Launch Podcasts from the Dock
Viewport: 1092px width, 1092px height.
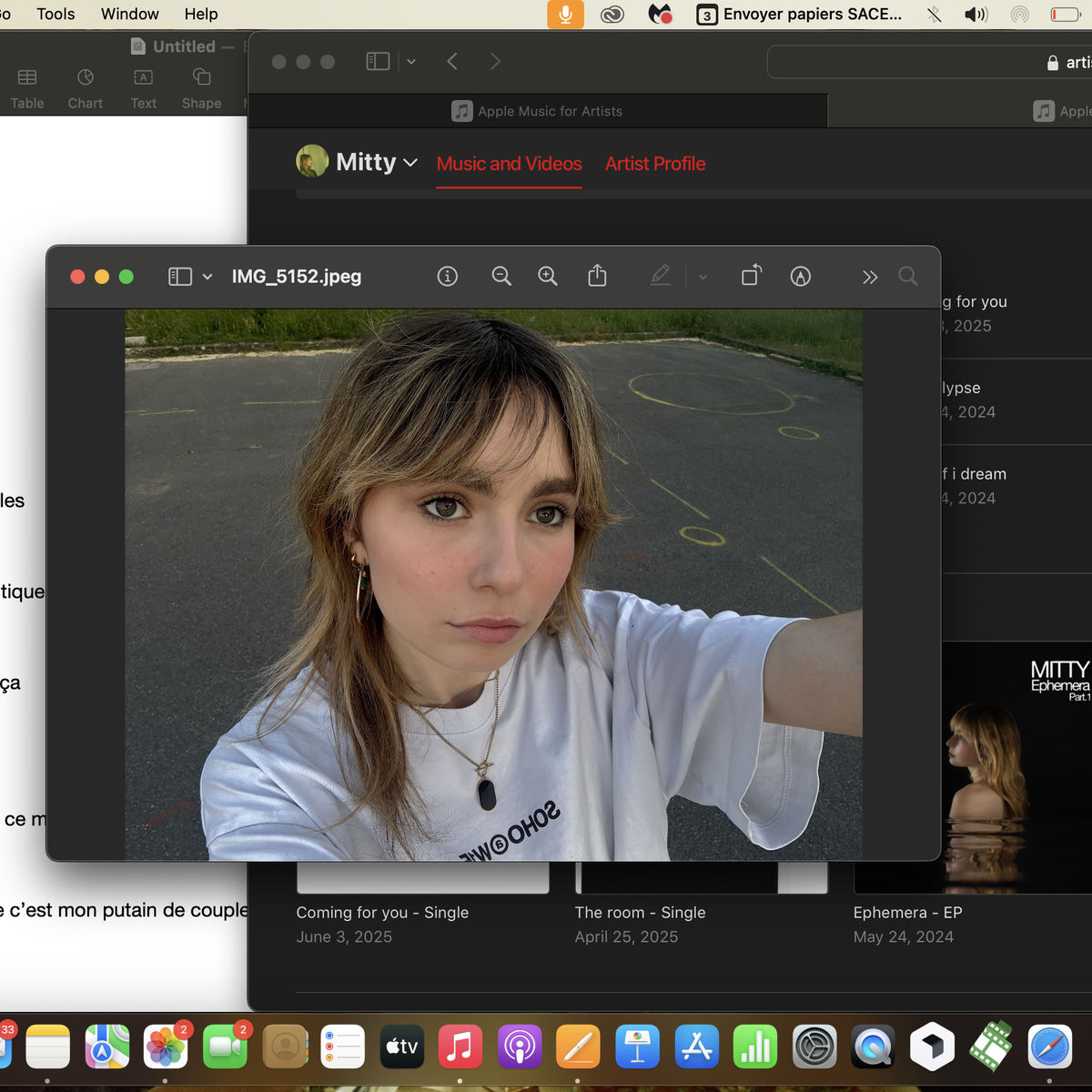click(x=520, y=1047)
